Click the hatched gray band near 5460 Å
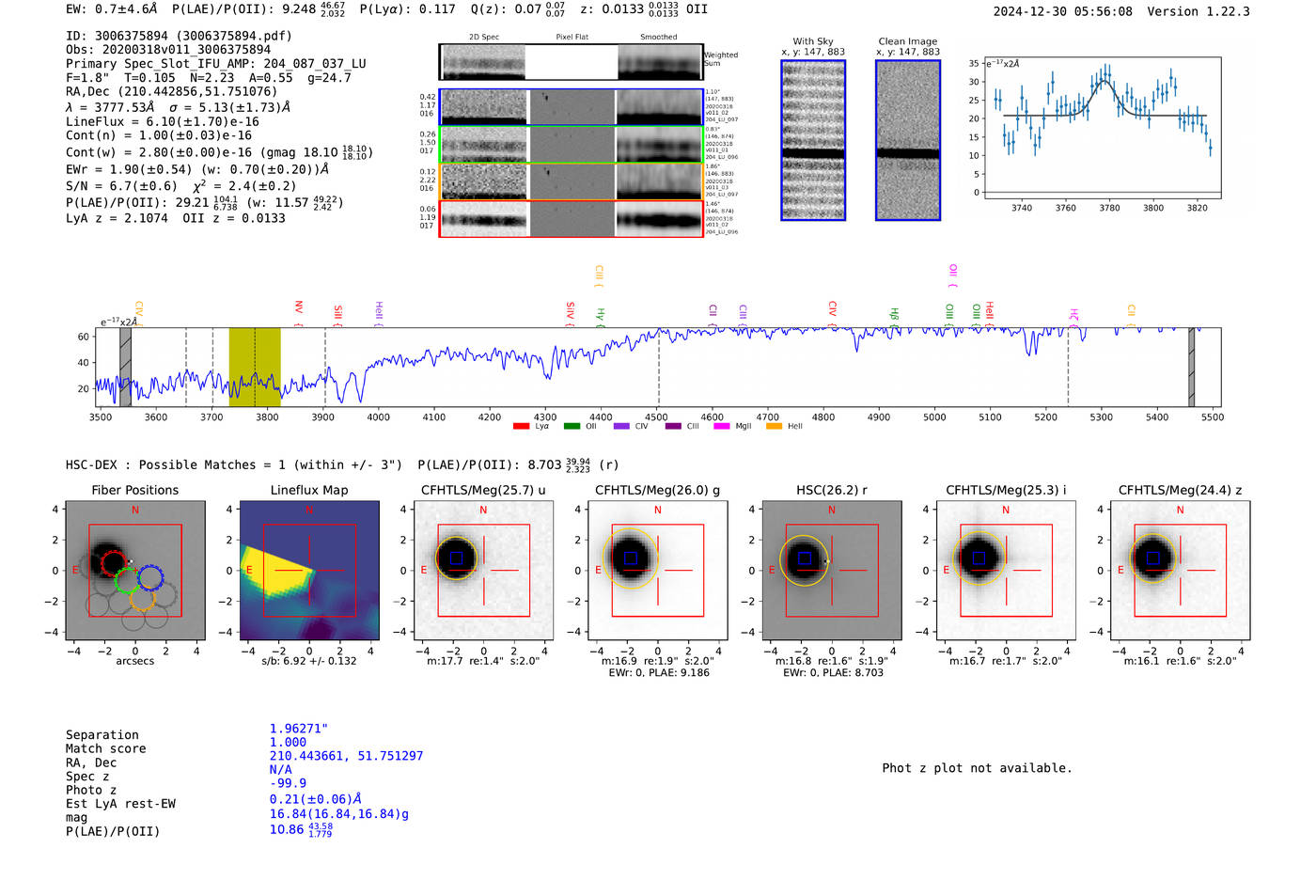The width and height of the screenshot is (1316, 896). coord(1191,367)
